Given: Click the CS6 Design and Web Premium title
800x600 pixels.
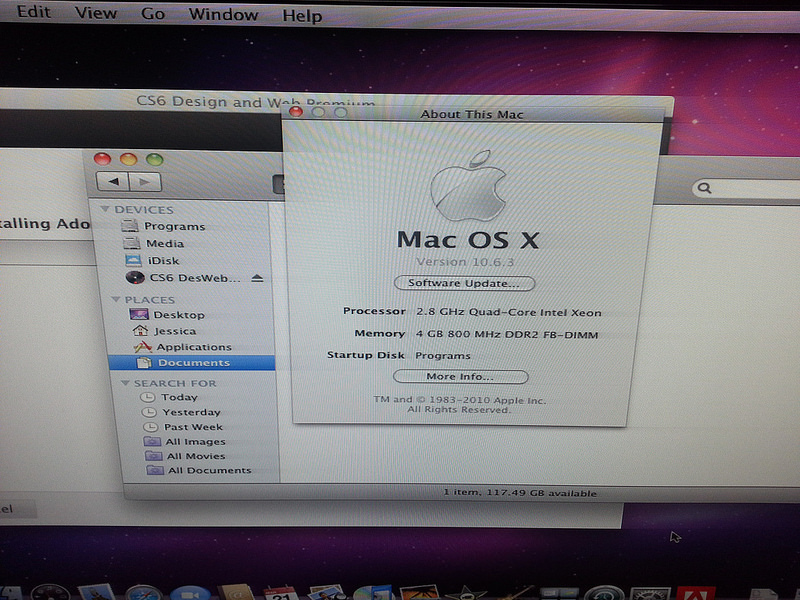Looking at the screenshot, I should pos(255,101).
